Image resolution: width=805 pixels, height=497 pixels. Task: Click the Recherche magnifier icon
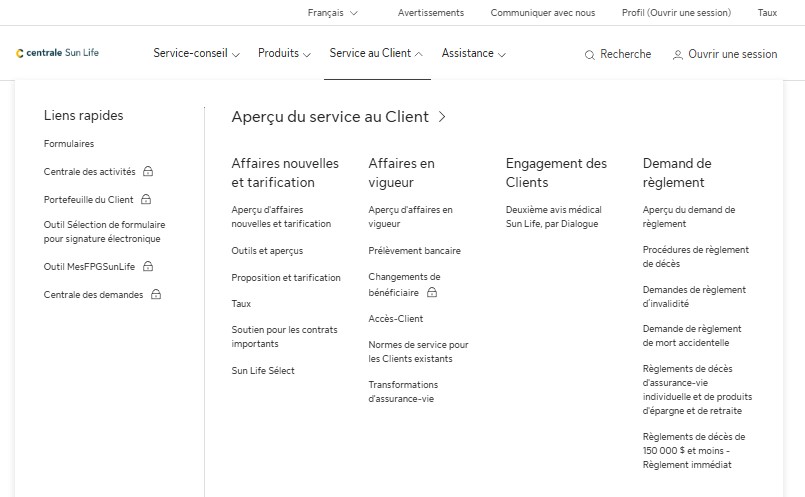coord(590,55)
